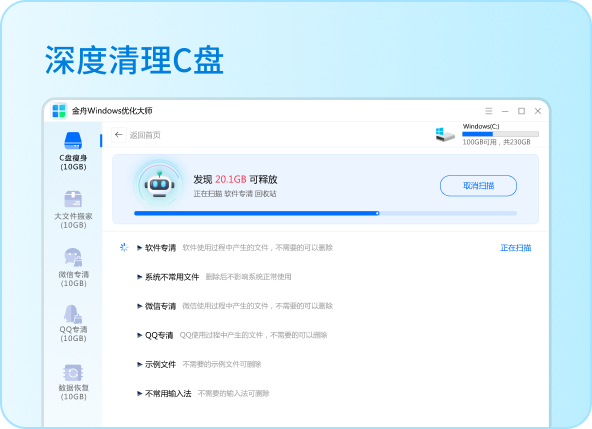Image resolution: width=592 pixels, height=429 pixels.
Task: Click the spinning loader beside 软件专清
Action: [124, 247]
